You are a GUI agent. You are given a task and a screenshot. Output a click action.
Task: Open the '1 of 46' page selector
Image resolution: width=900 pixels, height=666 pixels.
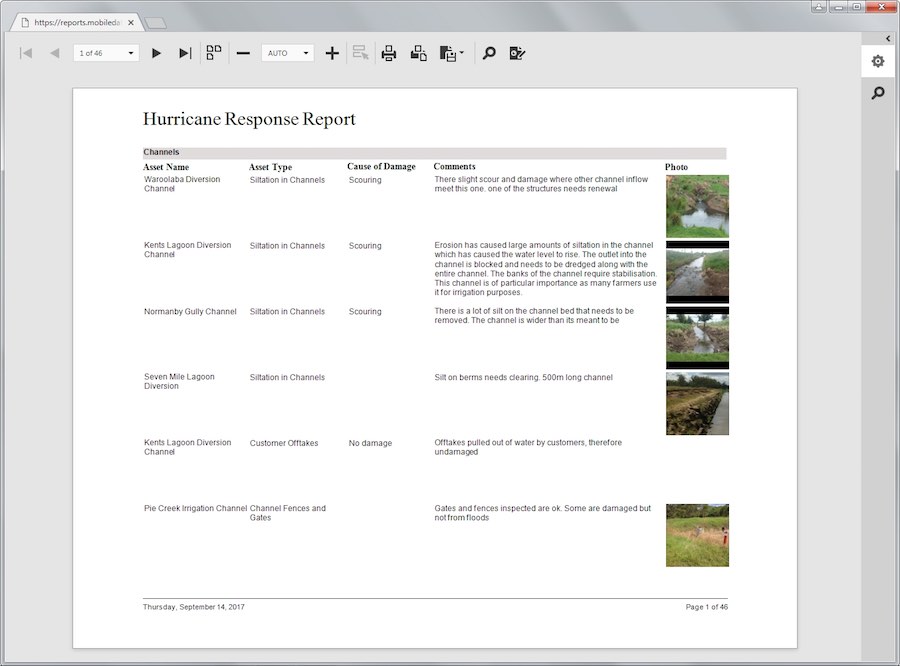tap(106, 53)
